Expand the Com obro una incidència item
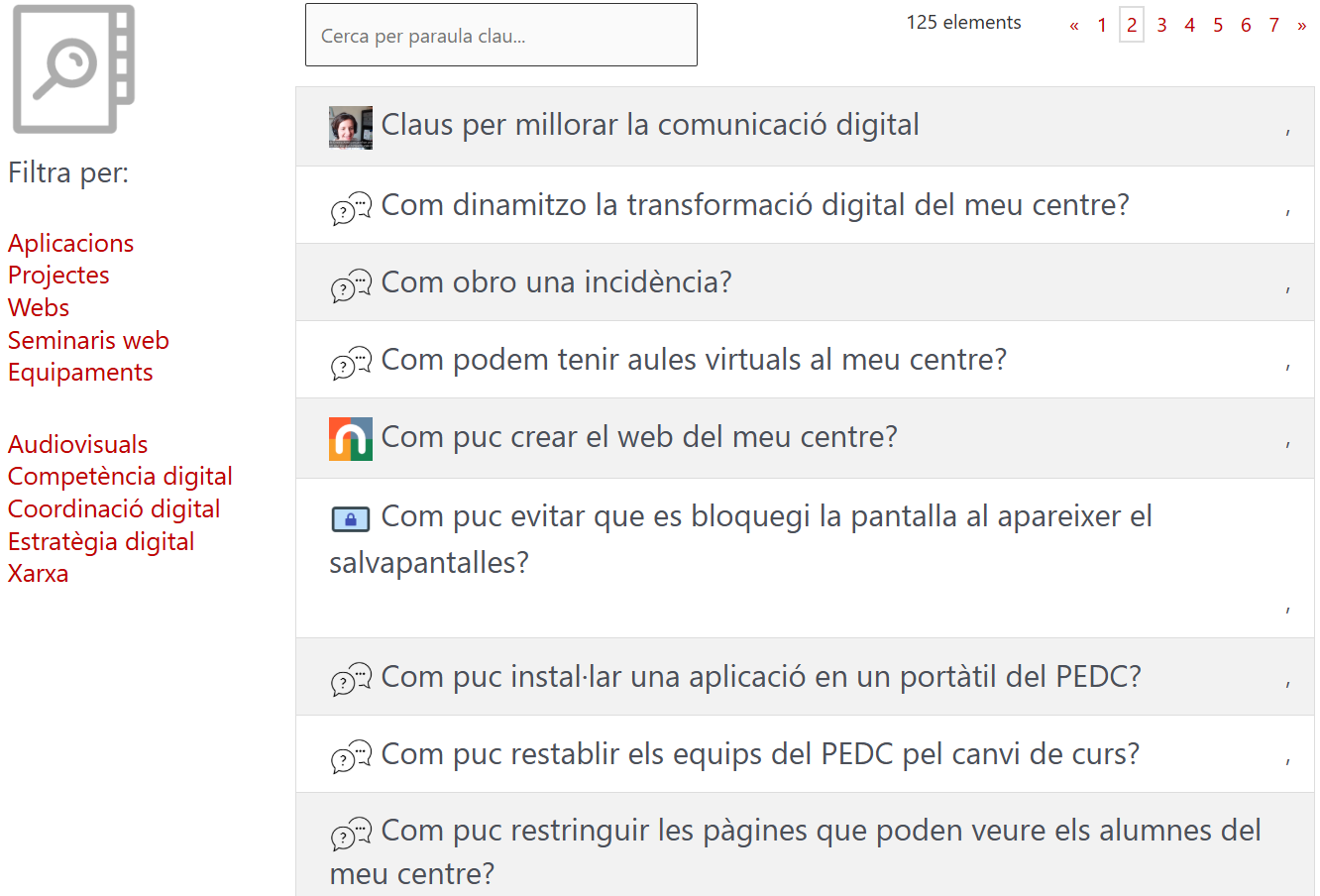 pos(556,282)
